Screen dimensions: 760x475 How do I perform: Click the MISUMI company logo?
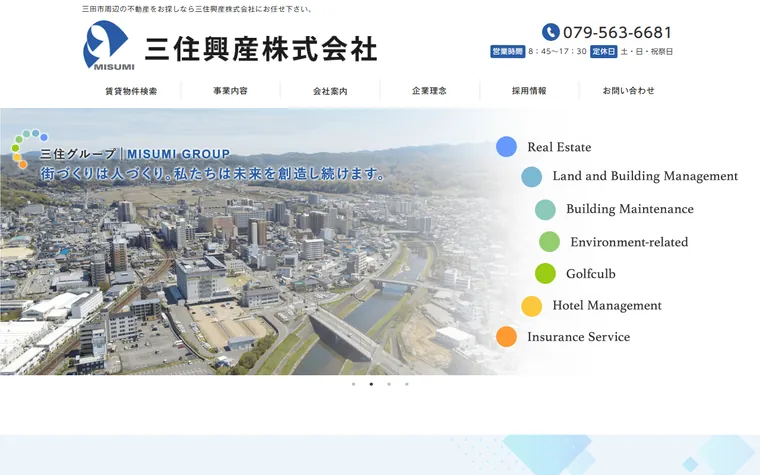coord(108,45)
